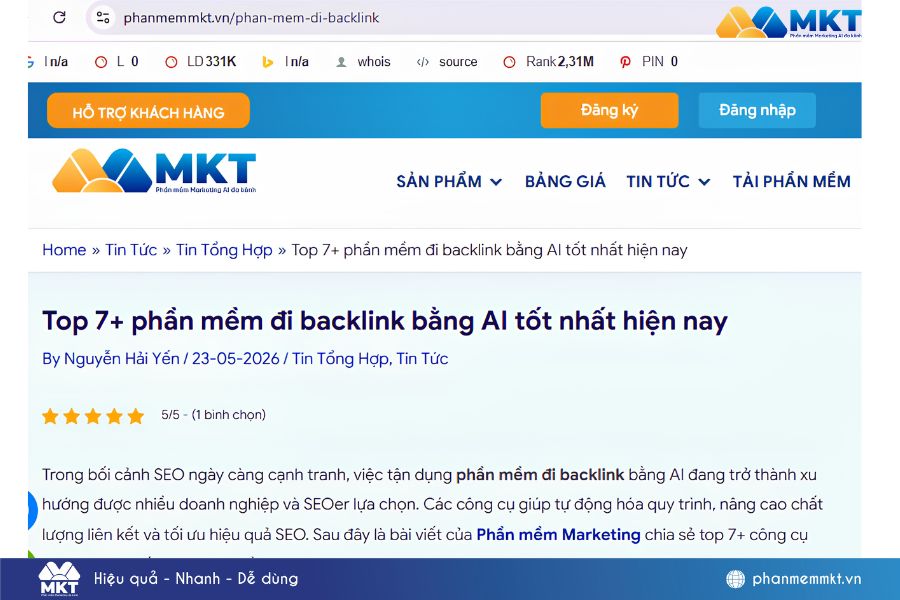Open Tin Tổng Hợp category in the byline

pyautogui.click(x=342, y=359)
